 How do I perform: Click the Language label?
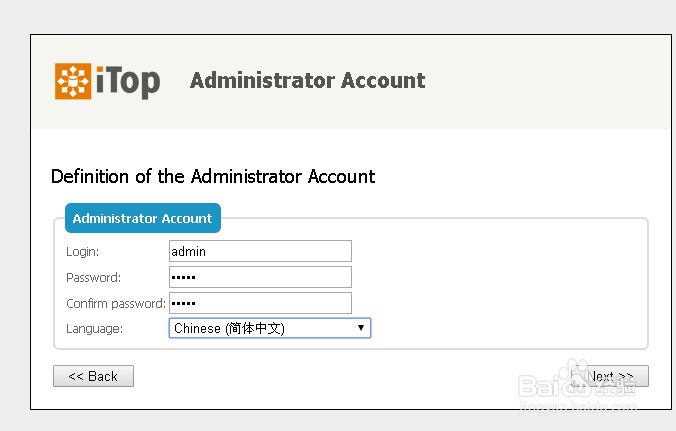(94, 328)
